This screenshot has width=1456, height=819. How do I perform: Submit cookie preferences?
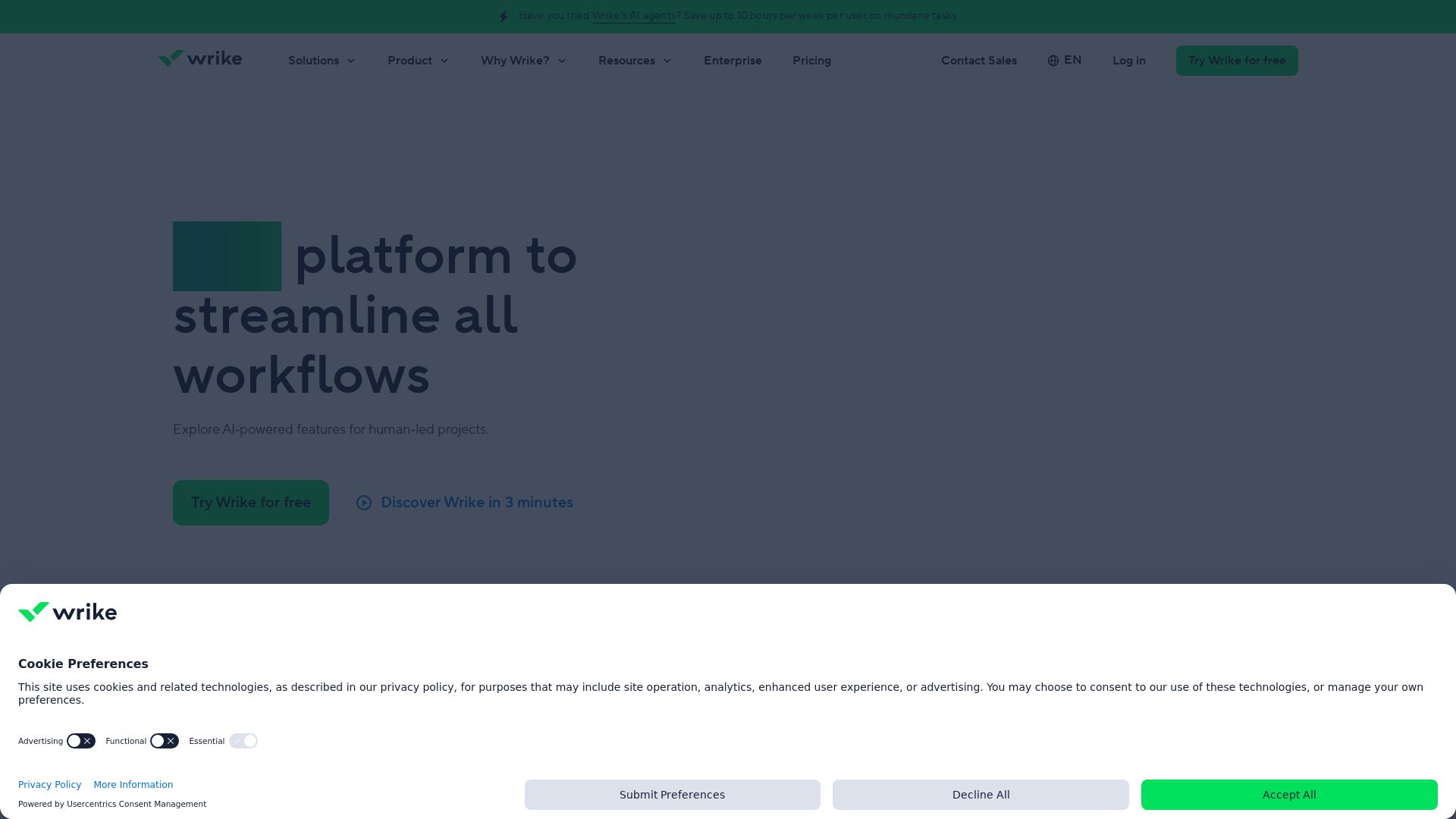[672, 795]
